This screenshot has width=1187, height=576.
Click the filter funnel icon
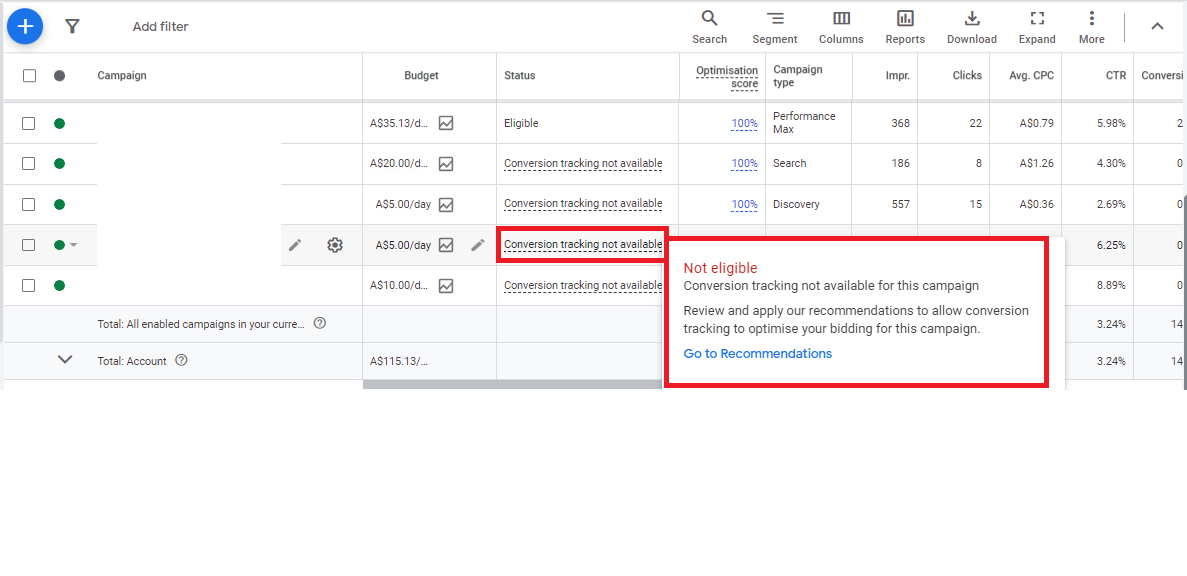[x=72, y=26]
